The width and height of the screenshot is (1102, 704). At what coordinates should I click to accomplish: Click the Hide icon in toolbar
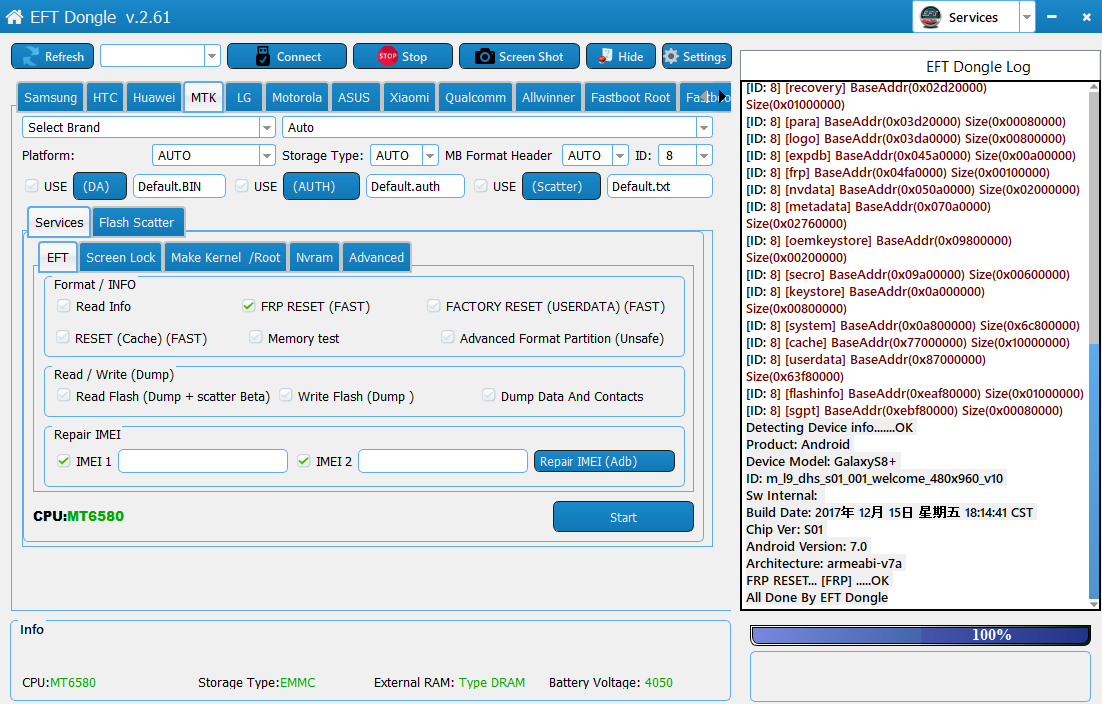pos(605,57)
